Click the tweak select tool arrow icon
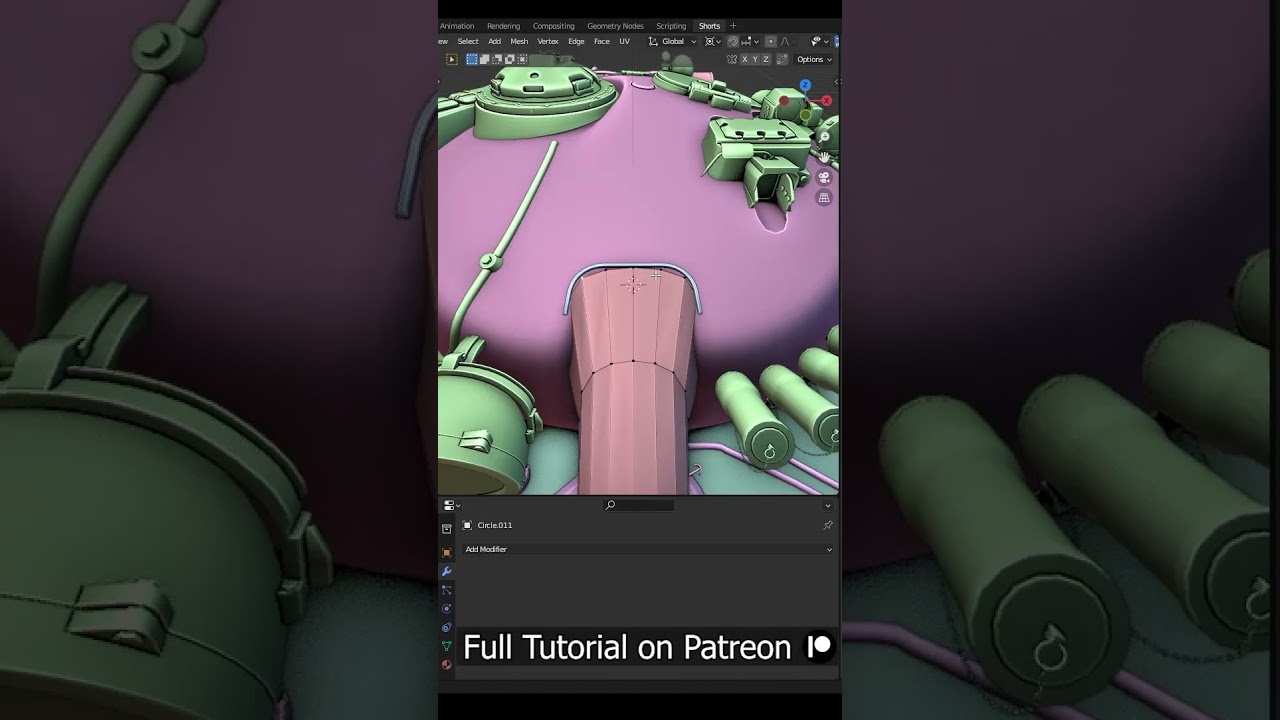The width and height of the screenshot is (1280, 720). point(451,59)
